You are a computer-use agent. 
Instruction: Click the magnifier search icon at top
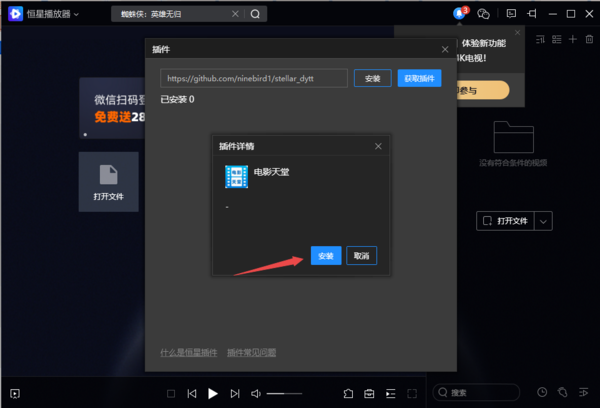click(255, 14)
